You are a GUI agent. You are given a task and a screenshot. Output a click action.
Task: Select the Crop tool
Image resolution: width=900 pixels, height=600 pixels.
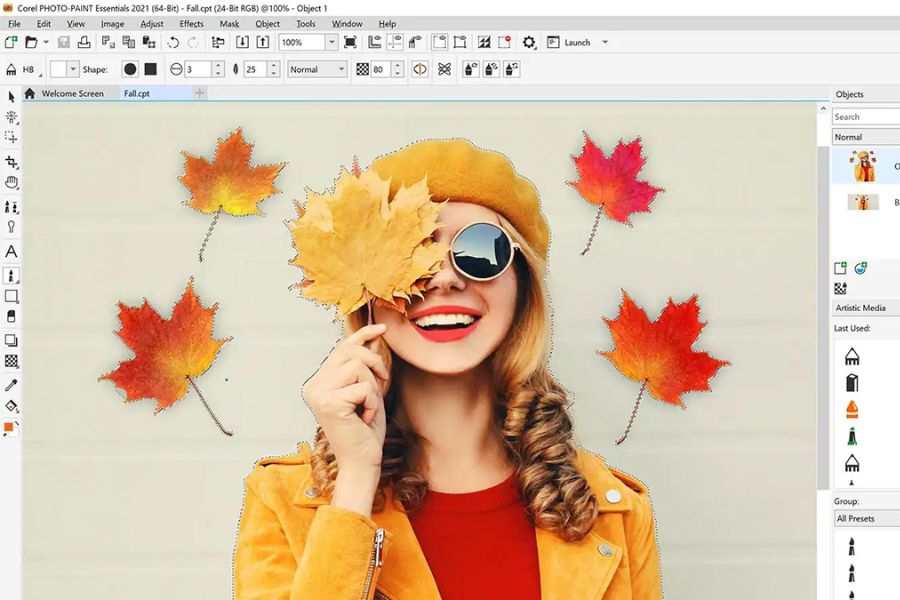(x=11, y=162)
